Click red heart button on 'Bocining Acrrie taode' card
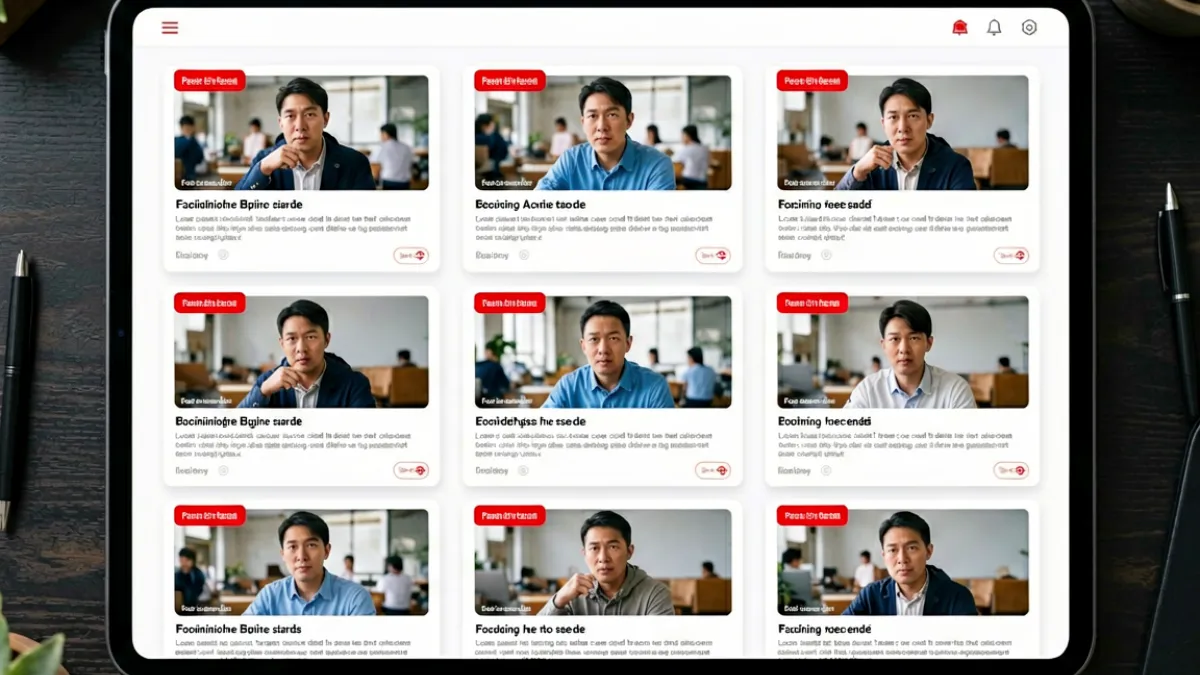Image resolution: width=1200 pixels, height=675 pixels. point(713,256)
